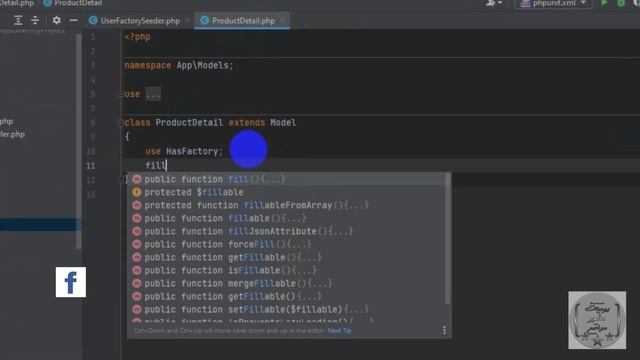640x360 pixels.
Task: Open the completion popup options (three dots)
Action: 444,331
